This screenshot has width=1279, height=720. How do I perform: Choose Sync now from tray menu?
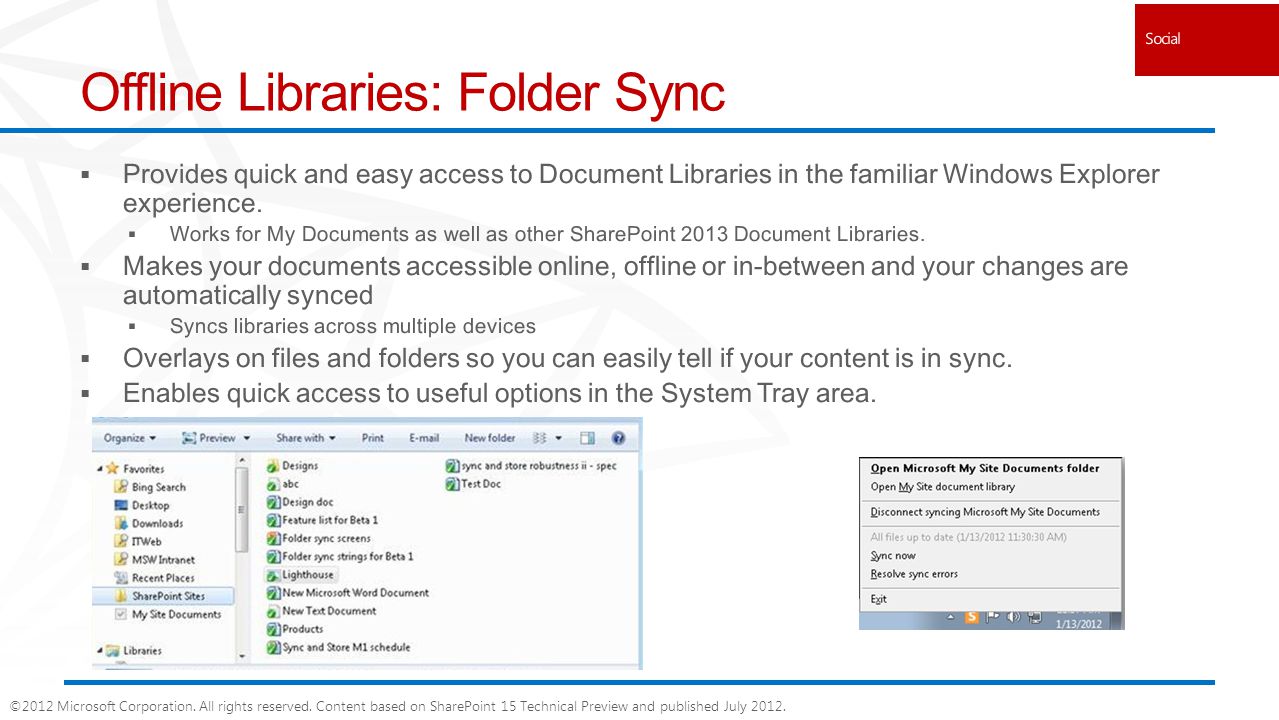point(893,556)
